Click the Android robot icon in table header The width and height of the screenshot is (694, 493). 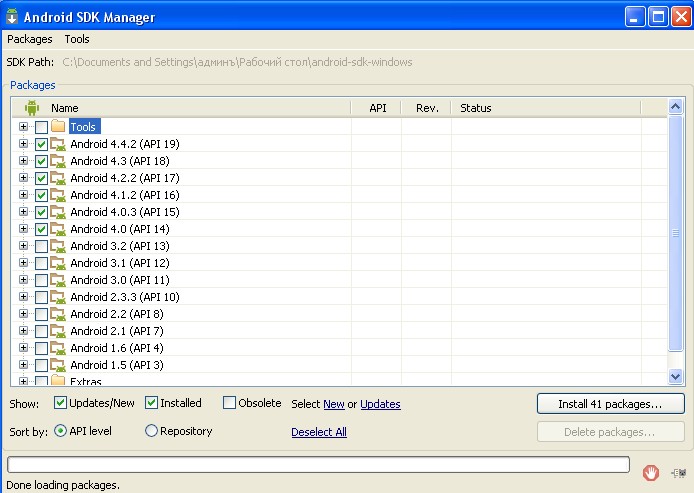point(32,108)
